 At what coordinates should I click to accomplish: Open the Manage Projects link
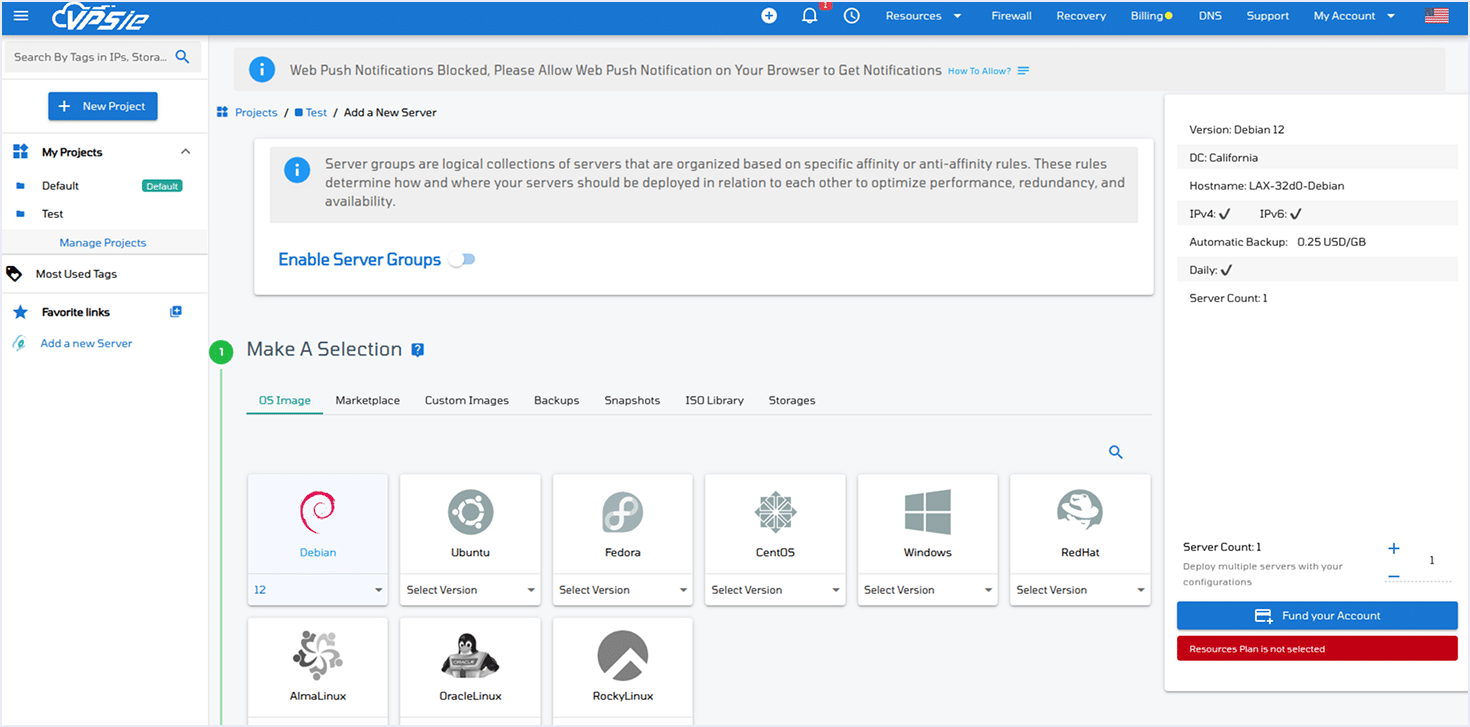(103, 243)
